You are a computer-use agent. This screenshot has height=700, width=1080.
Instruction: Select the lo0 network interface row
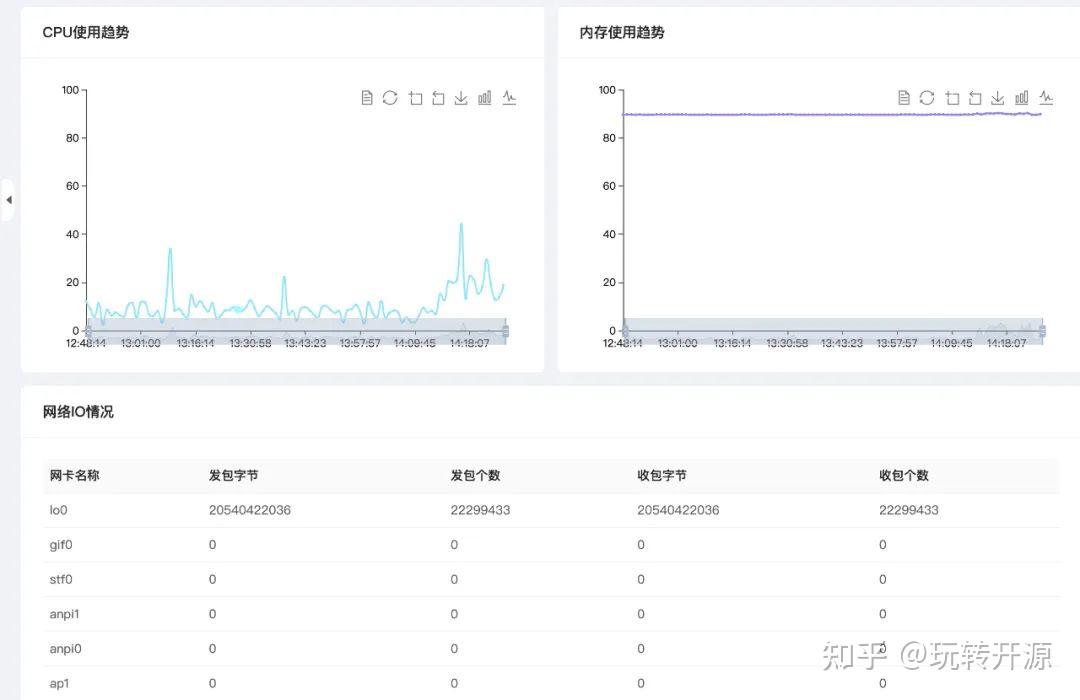pos(59,510)
